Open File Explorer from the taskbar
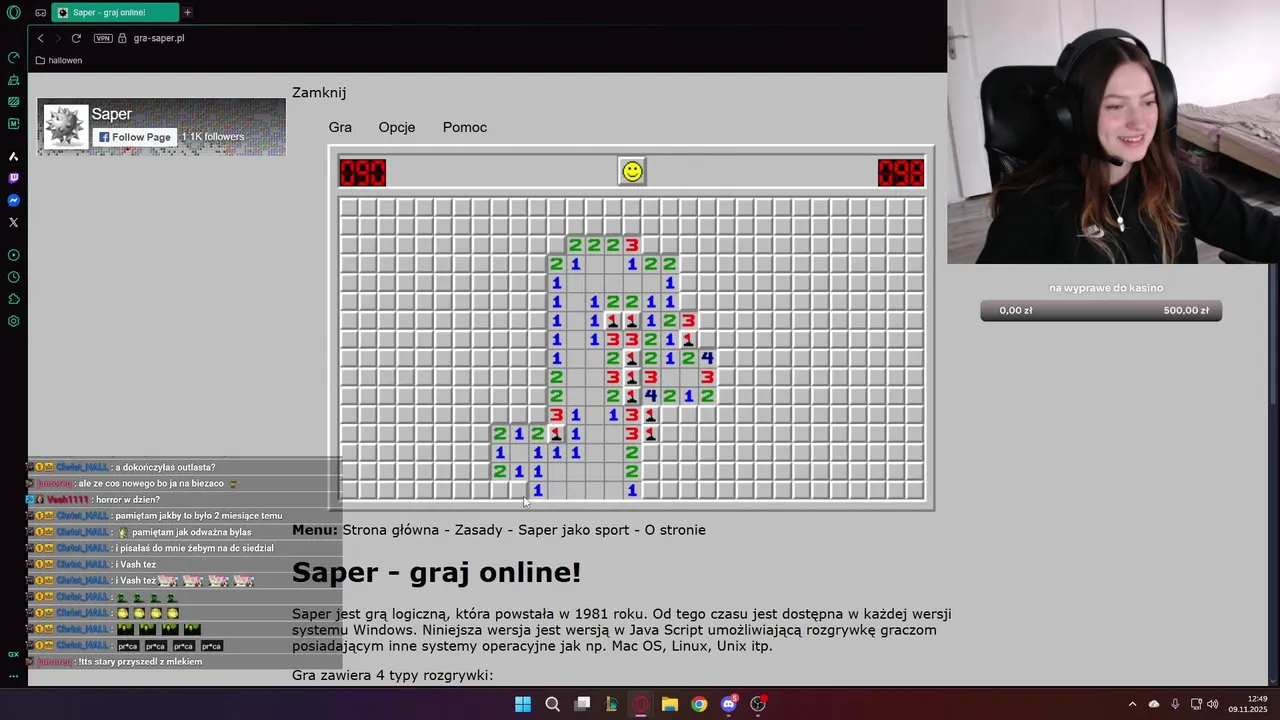This screenshot has height=720, width=1280. click(670, 704)
